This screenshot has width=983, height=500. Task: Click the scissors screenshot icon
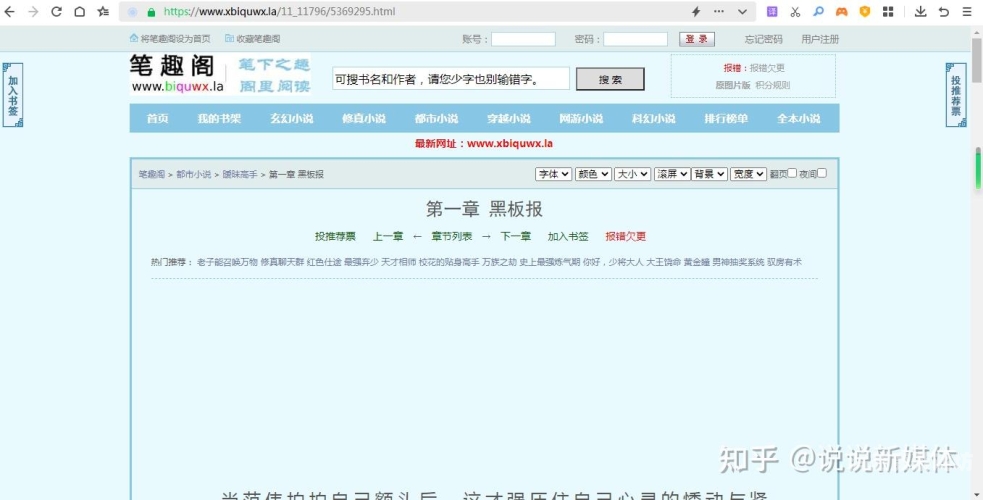pyautogui.click(x=795, y=11)
